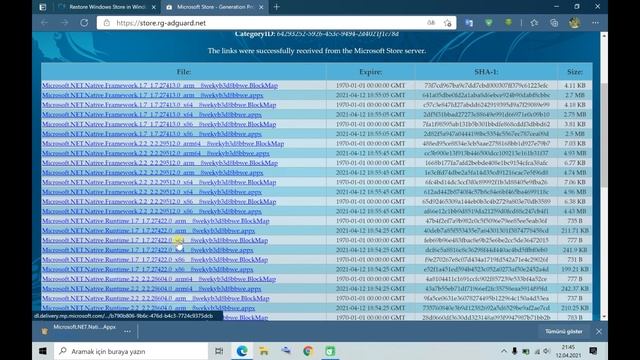Open Framework 2.2 x64 BlockMap link

point(159,182)
